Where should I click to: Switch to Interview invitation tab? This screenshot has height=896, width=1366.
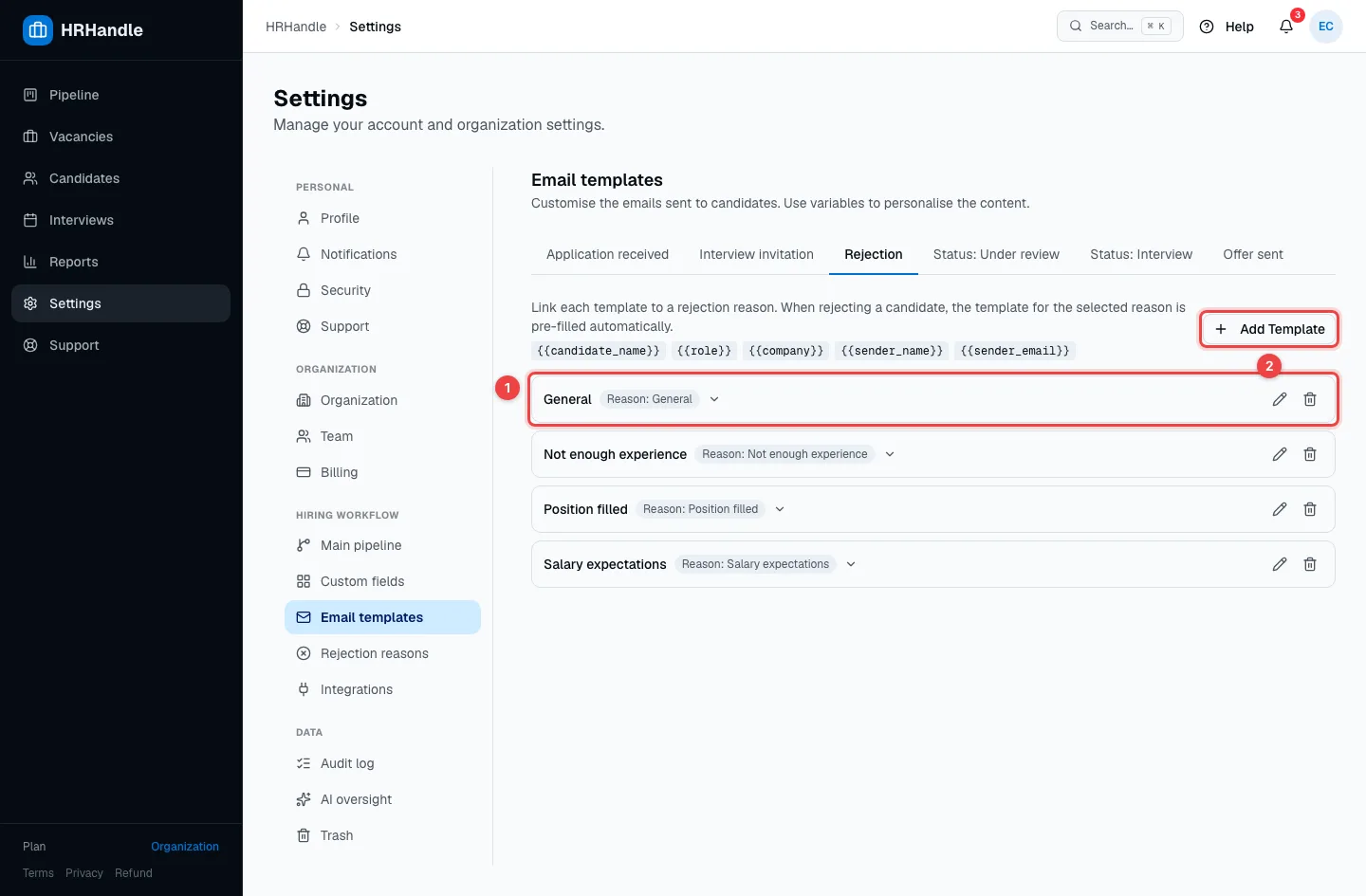coord(756,254)
